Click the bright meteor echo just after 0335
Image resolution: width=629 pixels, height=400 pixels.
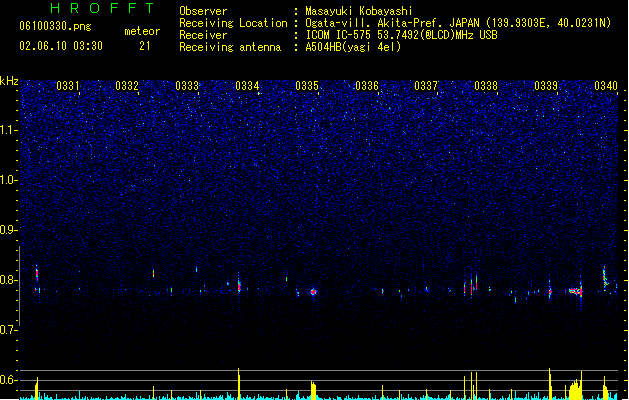(x=314, y=292)
